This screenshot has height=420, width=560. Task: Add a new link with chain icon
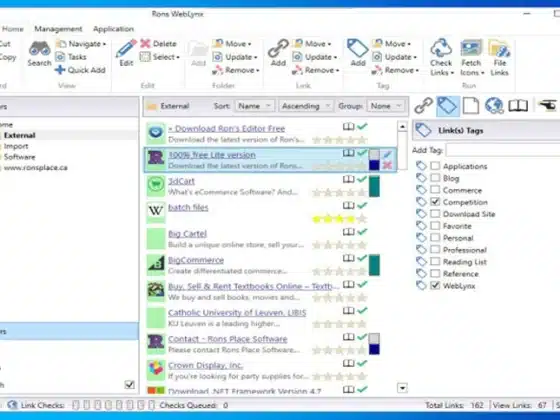[278, 53]
